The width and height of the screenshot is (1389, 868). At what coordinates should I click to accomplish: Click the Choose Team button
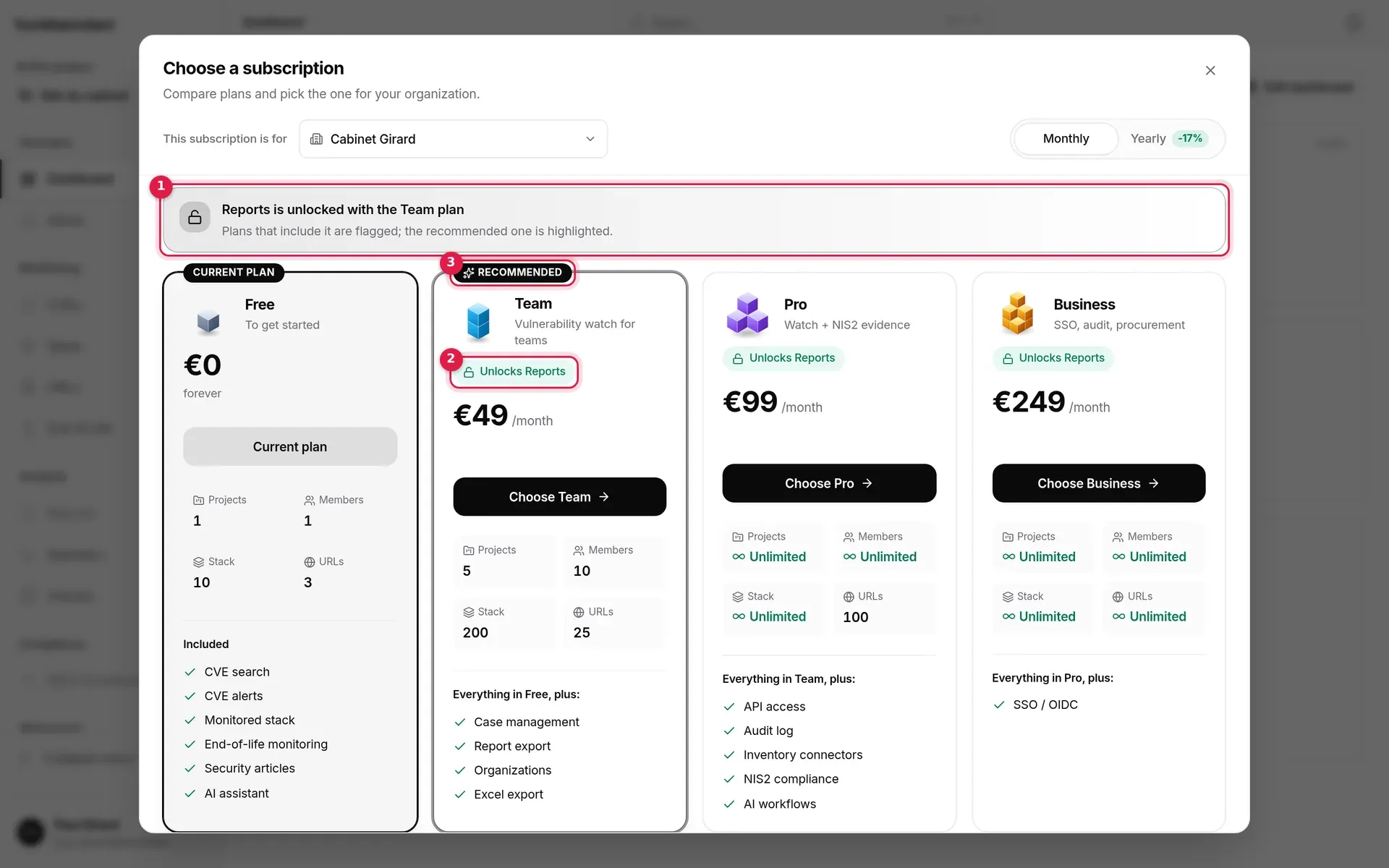pyautogui.click(x=559, y=497)
